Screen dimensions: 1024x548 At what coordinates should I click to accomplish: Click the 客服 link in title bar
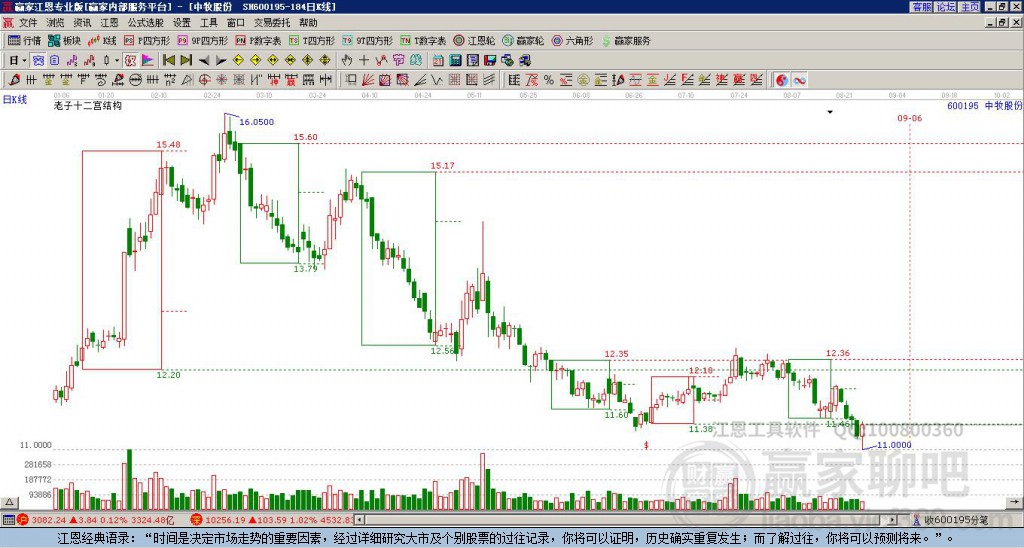[921, 7]
